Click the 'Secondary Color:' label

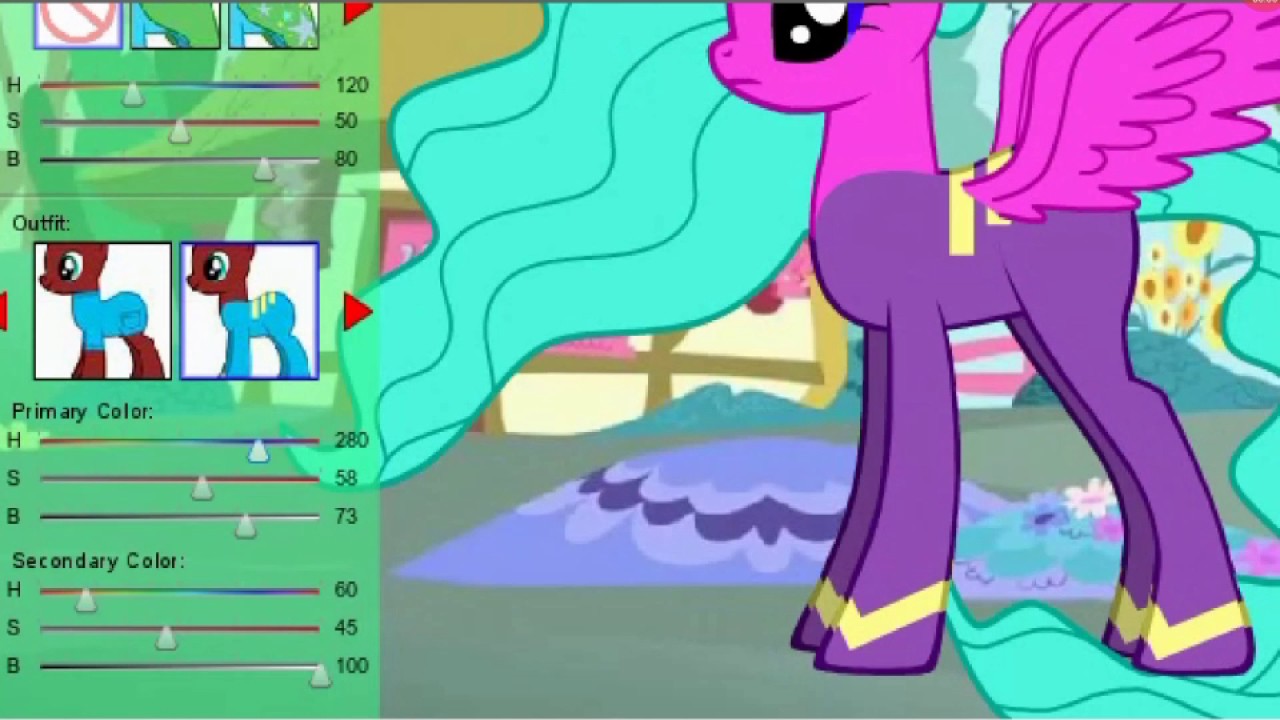coord(98,561)
